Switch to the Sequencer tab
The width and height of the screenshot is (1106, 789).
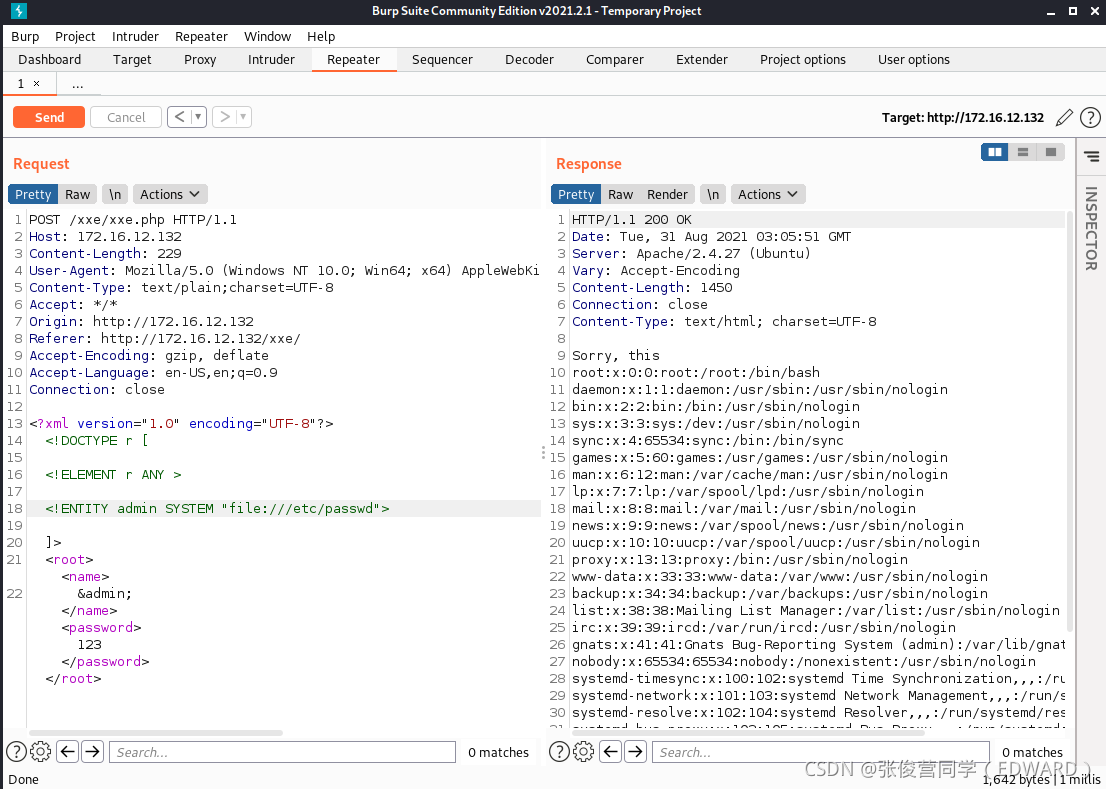tap(442, 60)
